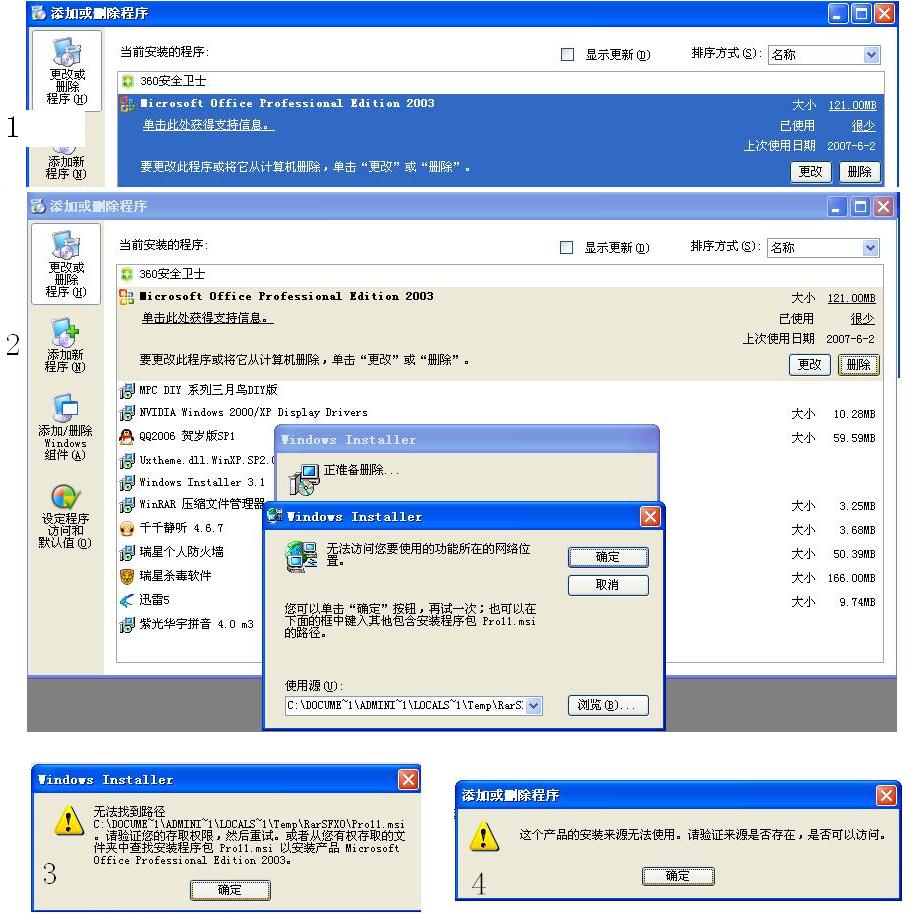Image resolution: width=913 pixels, height=913 pixels.
Task: Select 迅雷5 row text
Action: point(154,600)
